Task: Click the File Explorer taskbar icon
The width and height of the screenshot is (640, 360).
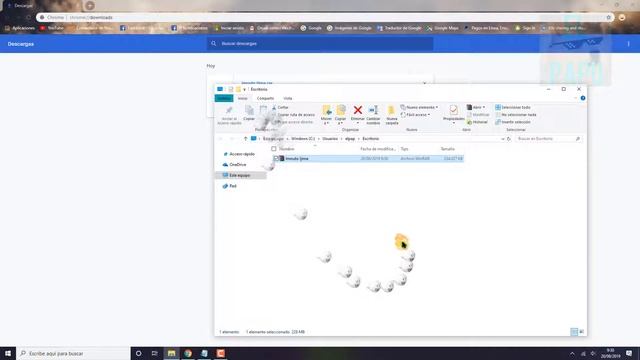Action: tap(171, 353)
